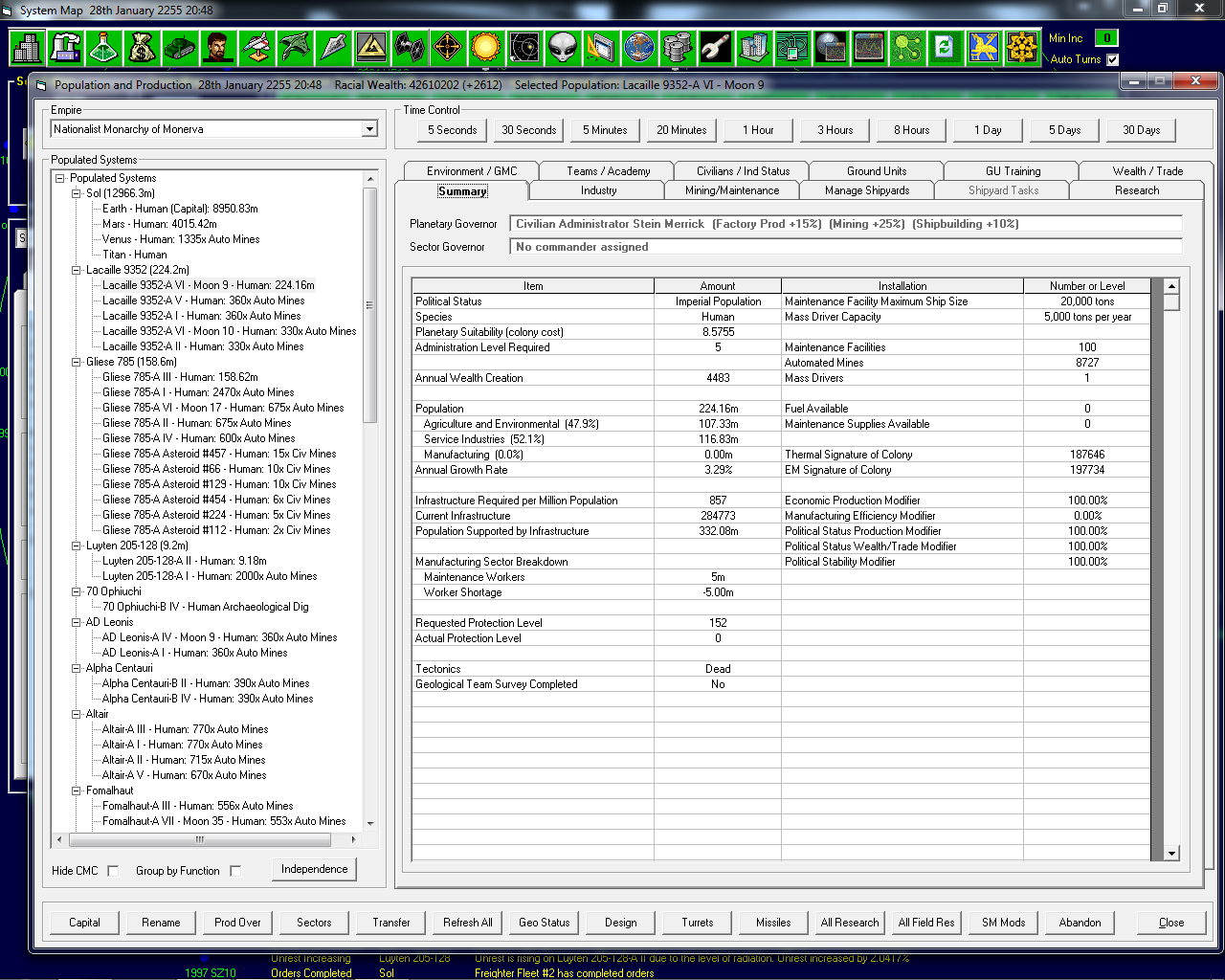Screen dimensions: 1225x980
Task: Advance time by 5 Days
Action: (1064, 130)
